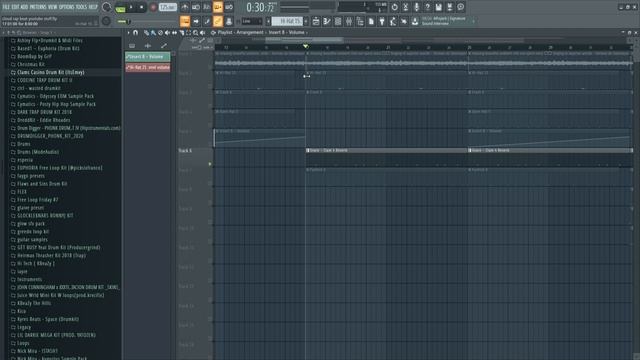Open the ADD menu
The height and width of the screenshot is (360, 640).
(24, 7)
